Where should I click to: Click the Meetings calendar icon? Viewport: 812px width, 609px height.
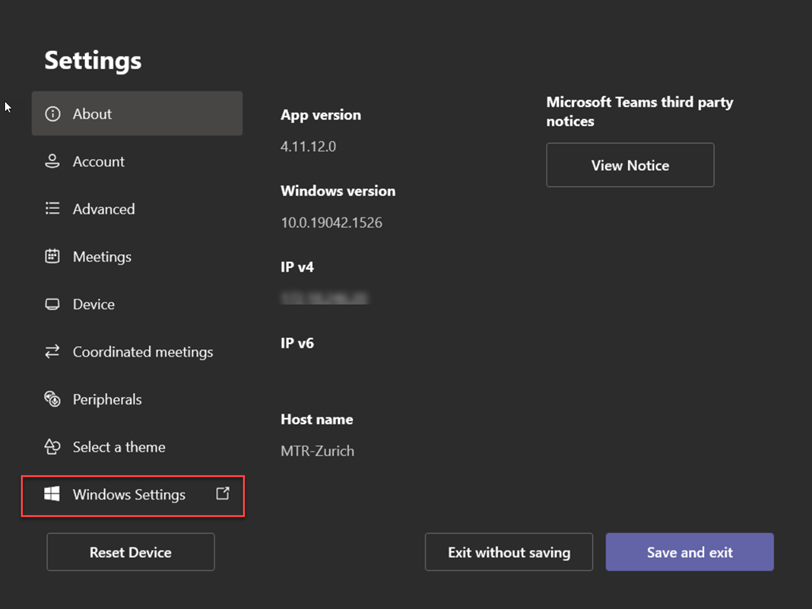(53, 257)
